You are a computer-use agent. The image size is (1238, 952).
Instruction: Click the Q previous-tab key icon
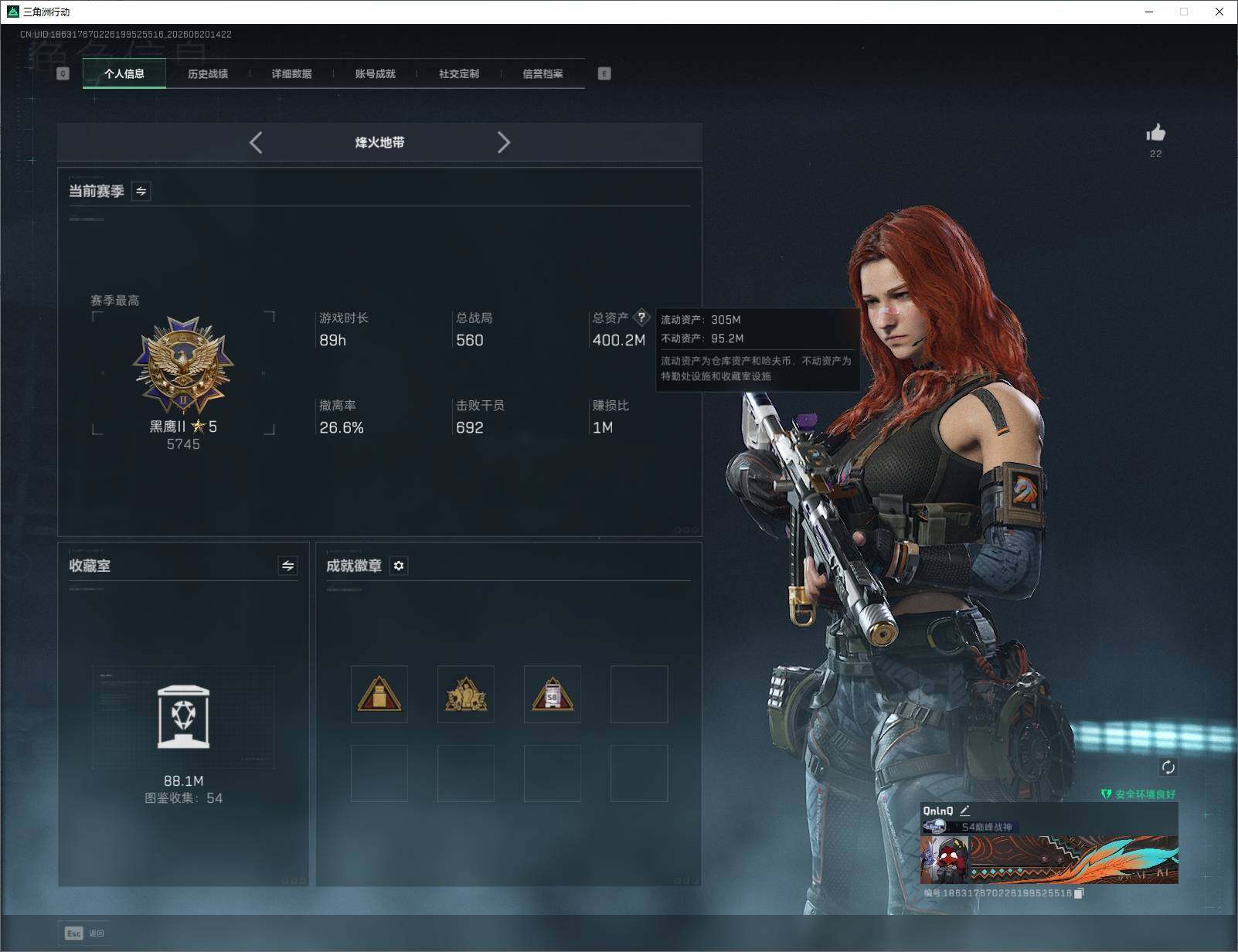tap(63, 73)
